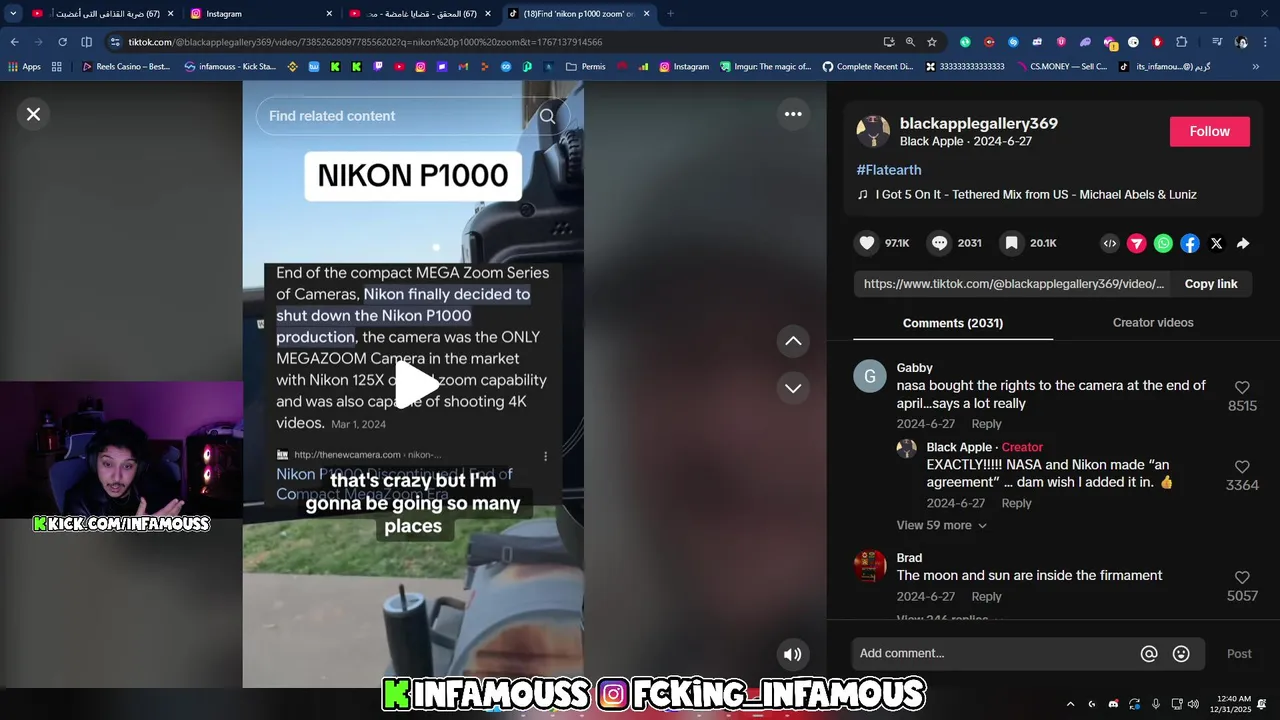
Task: Reply to Black Apple's creator comment
Action: pos(1016,503)
